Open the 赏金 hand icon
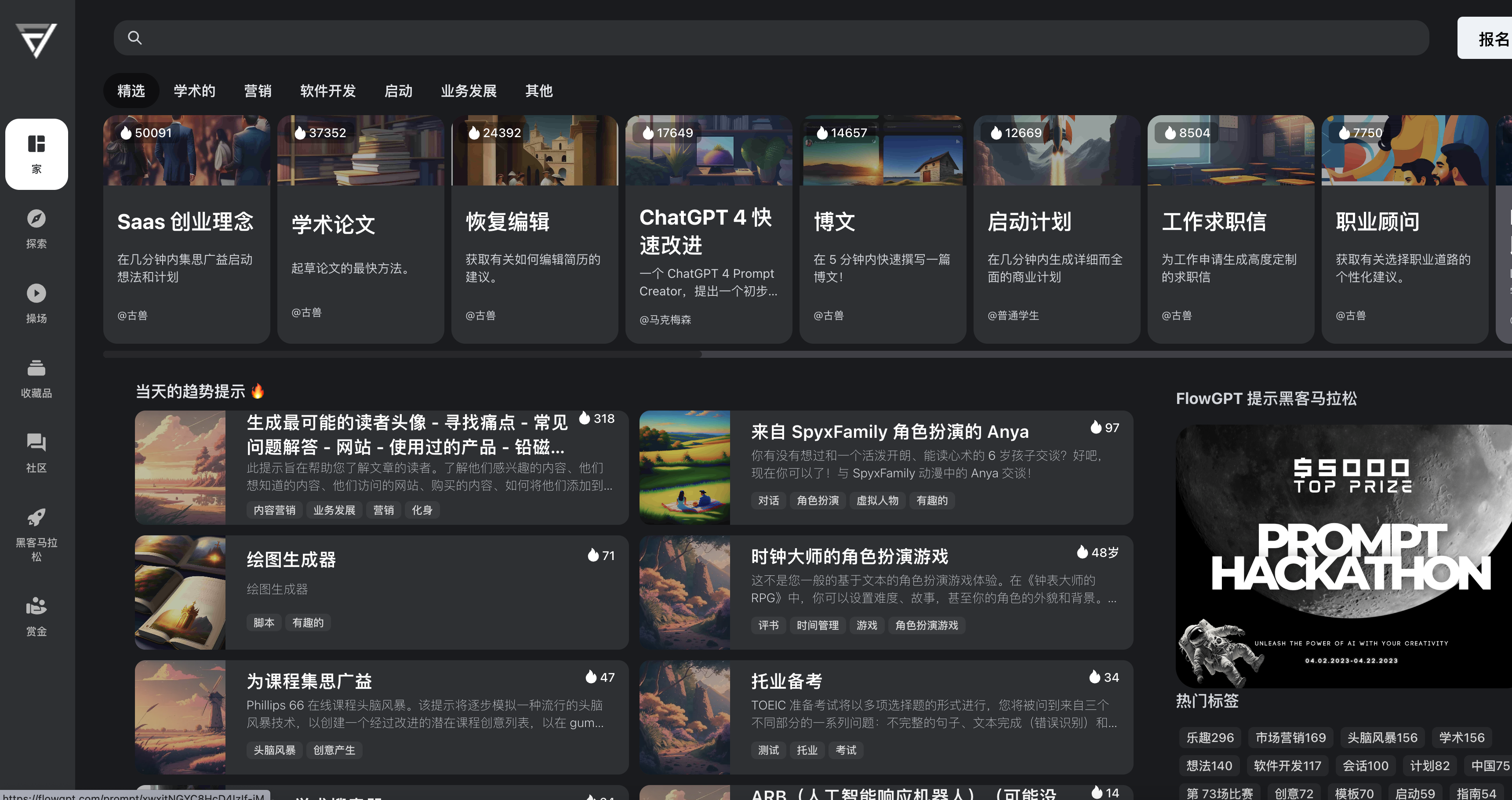The width and height of the screenshot is (1512, 800). pos(36,606)
